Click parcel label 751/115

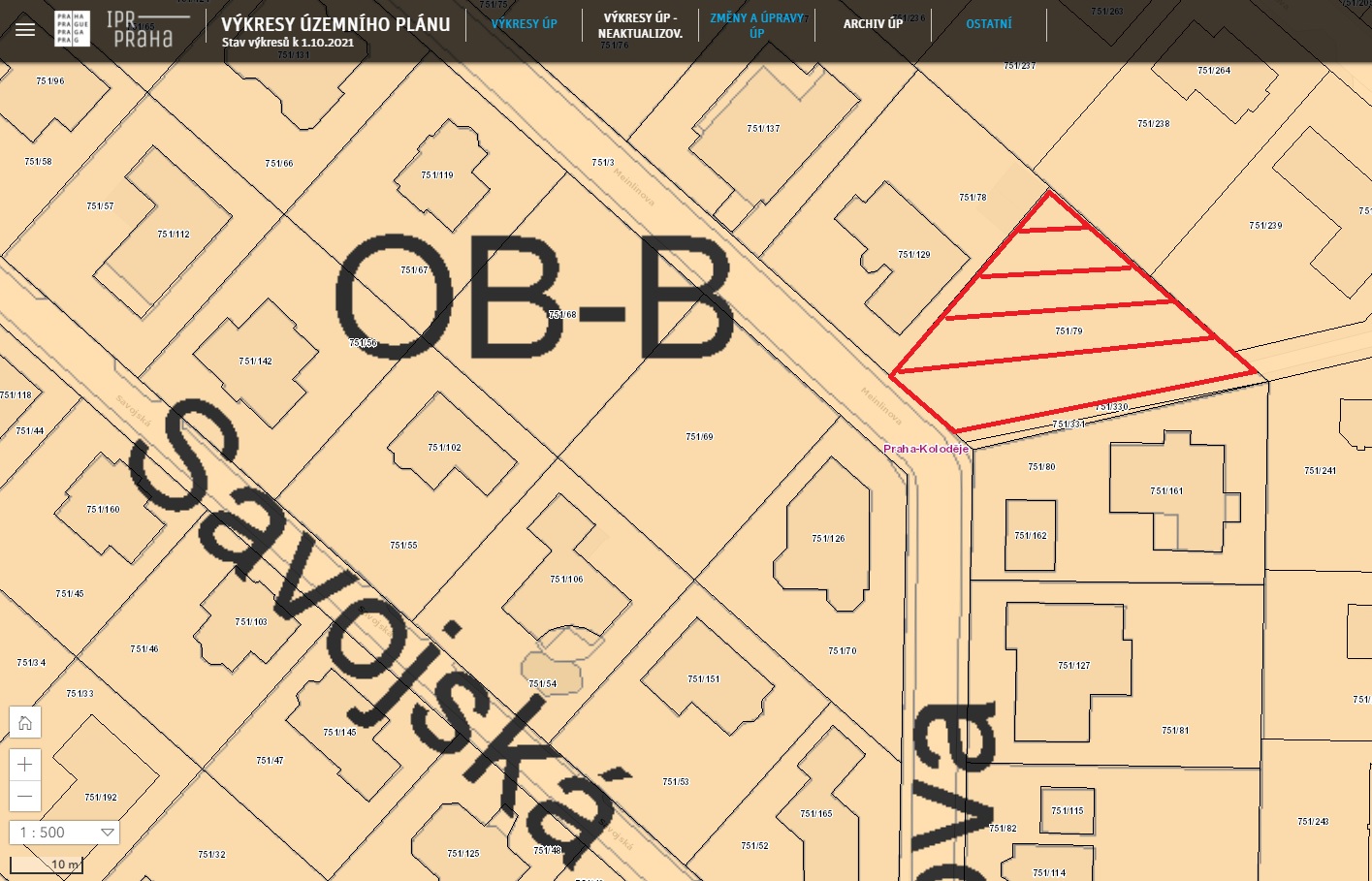click(1068, 811)
